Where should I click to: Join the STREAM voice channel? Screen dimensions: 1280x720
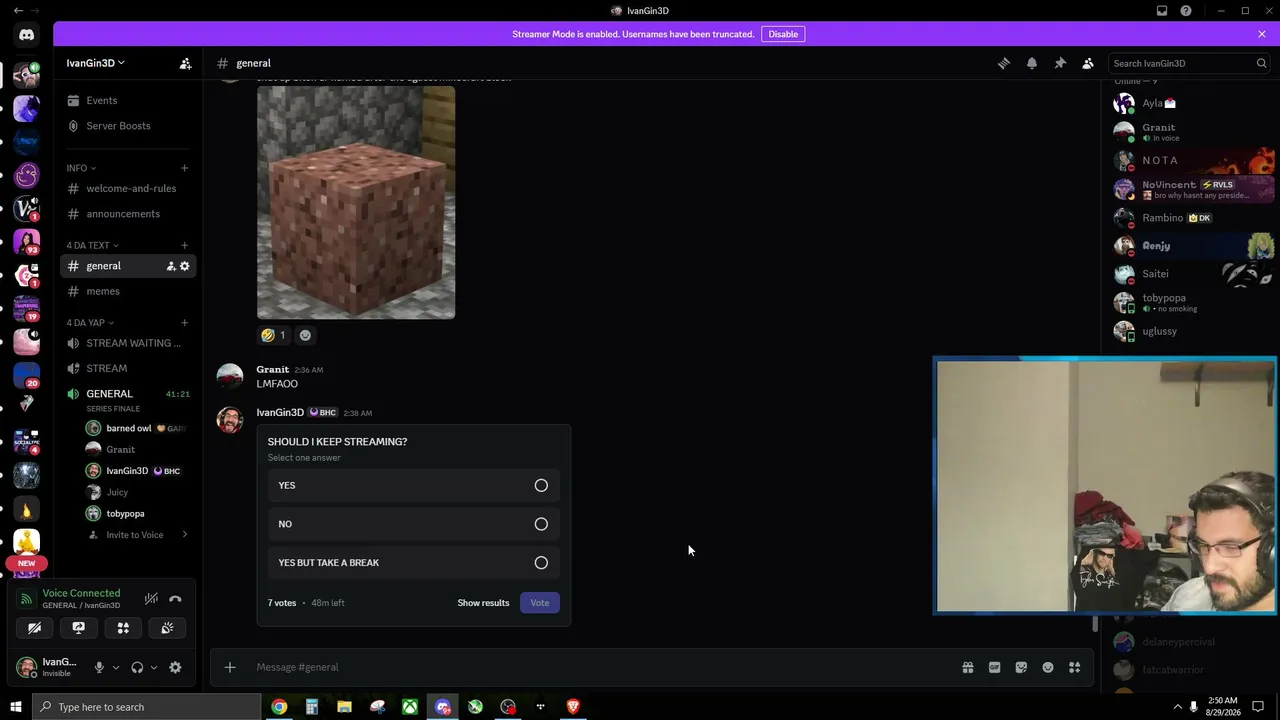(x=128, y=368)
